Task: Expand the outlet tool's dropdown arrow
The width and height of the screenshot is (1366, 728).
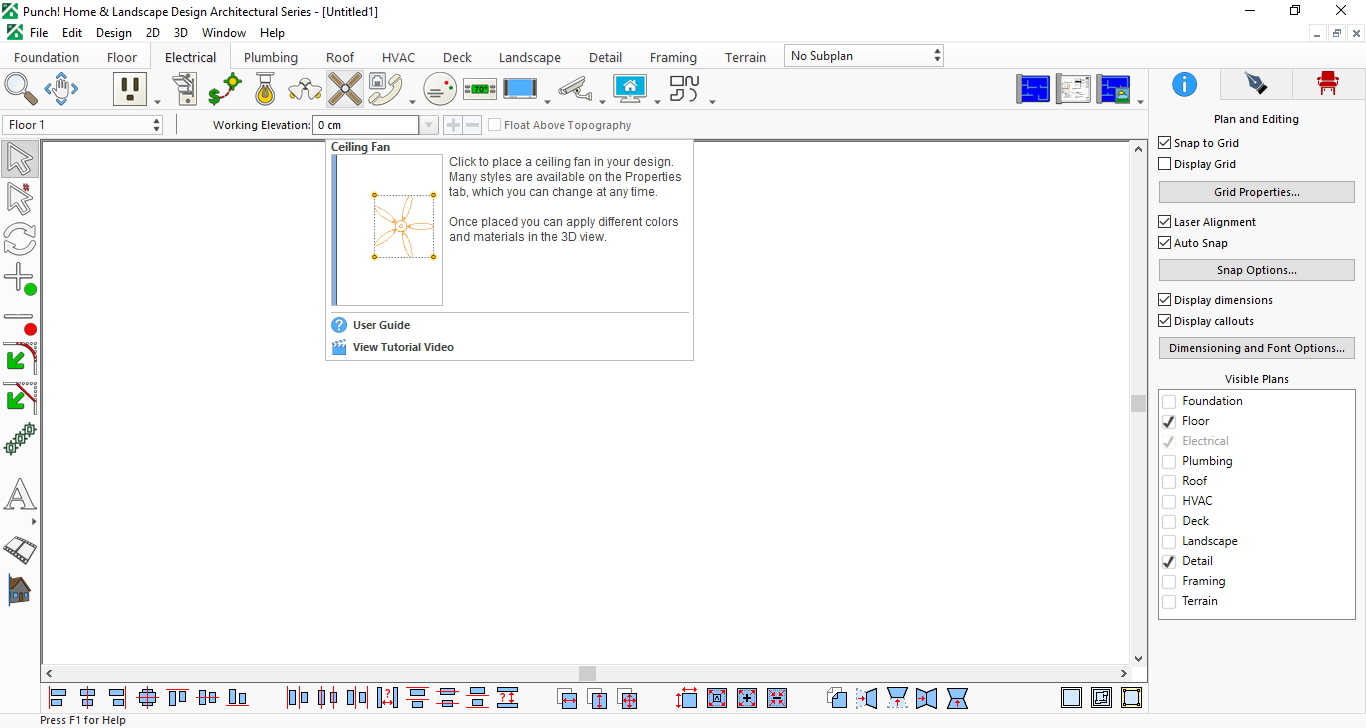Action: point(157,101)
